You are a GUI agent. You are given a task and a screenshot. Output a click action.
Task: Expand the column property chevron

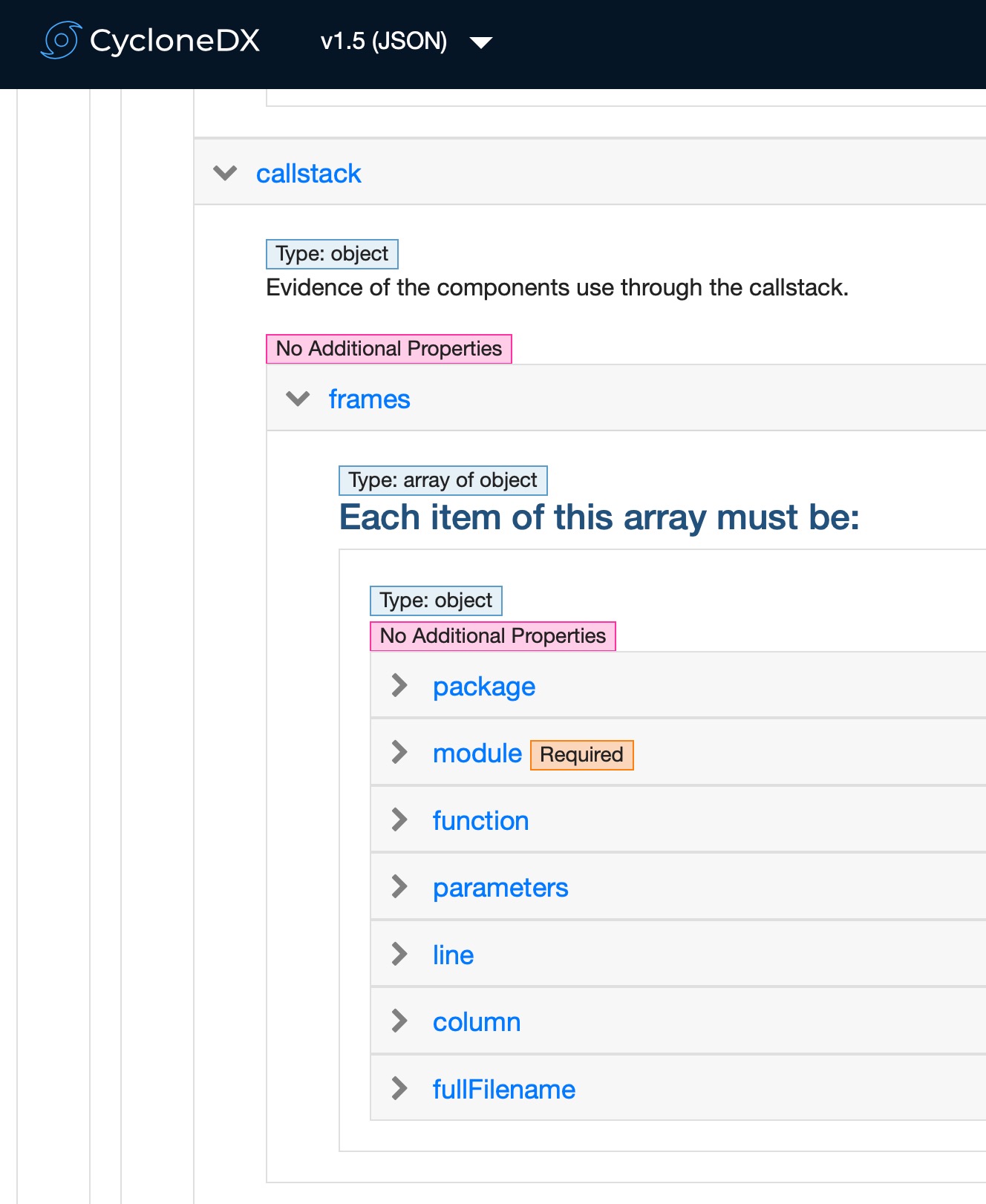click(399, 1021)
